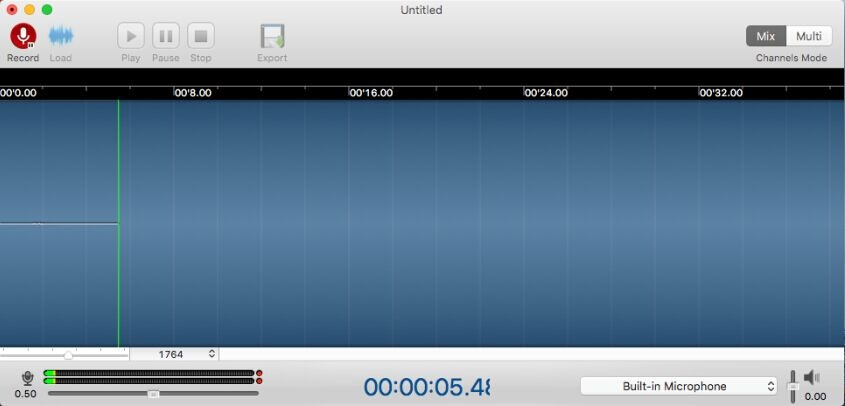Switch channels mode to Multi
This screenshot has width=845, height=406.
[x=809, y=36]
